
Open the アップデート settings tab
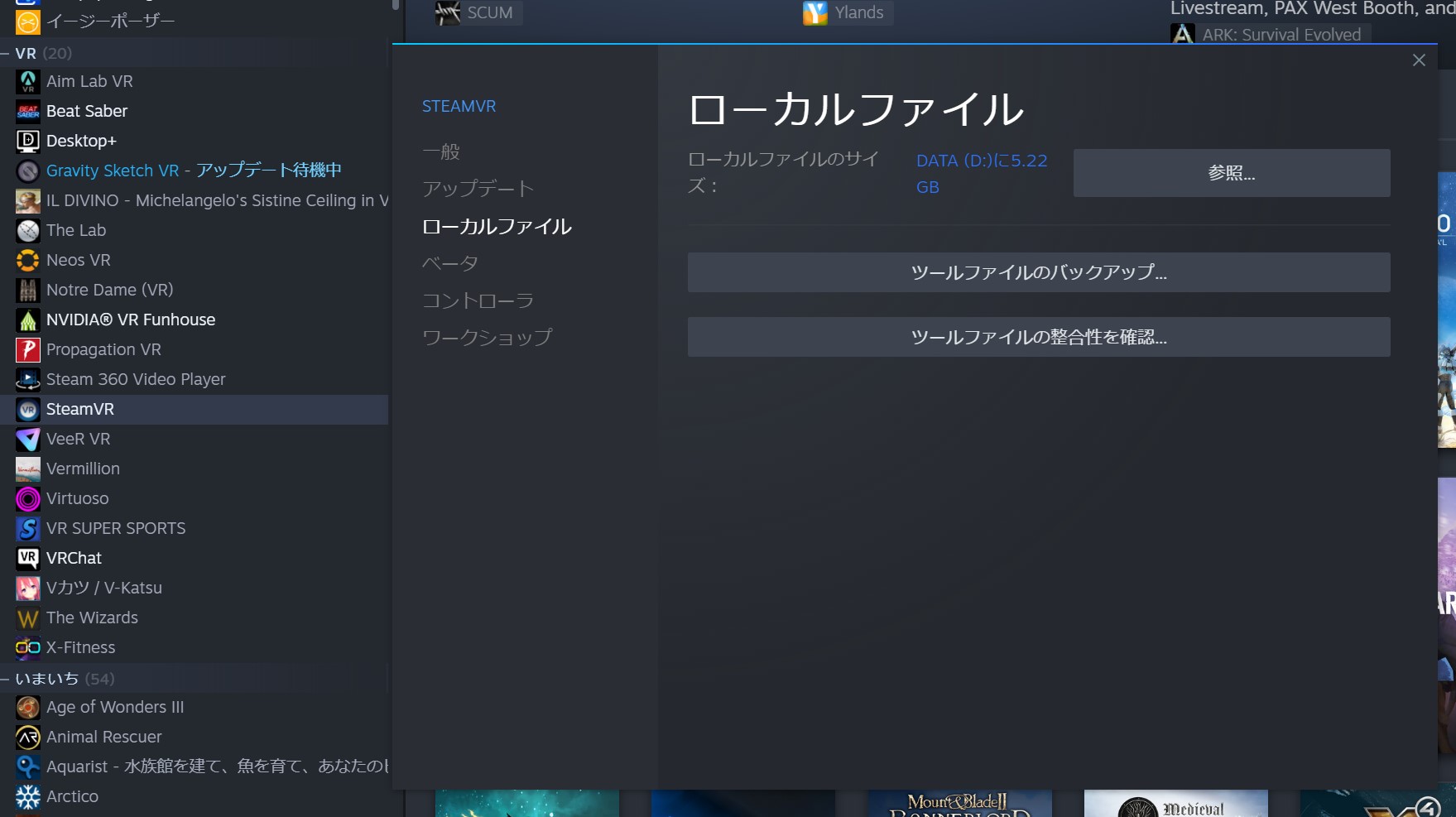click(478, 189)
